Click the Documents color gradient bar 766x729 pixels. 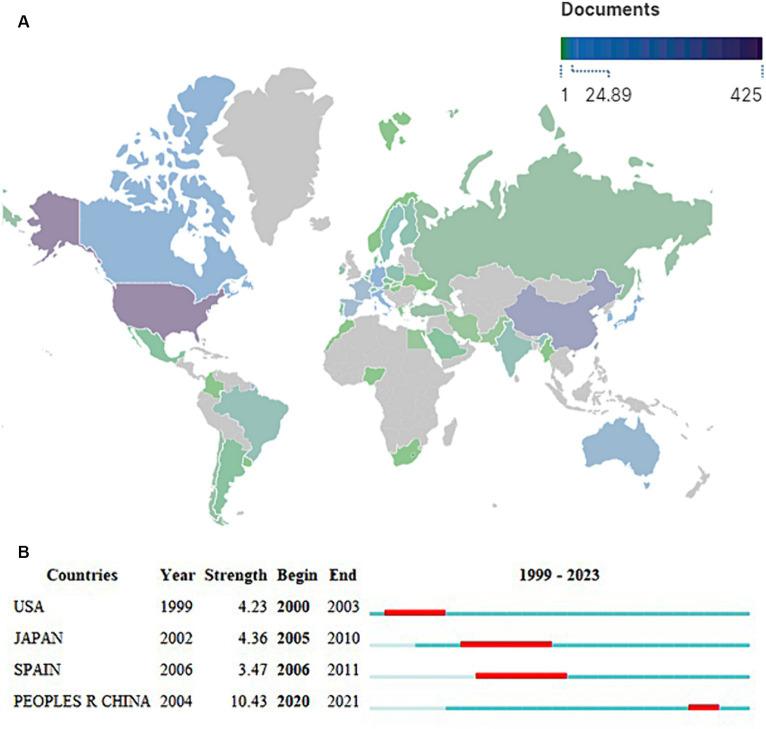pos(660,47)
